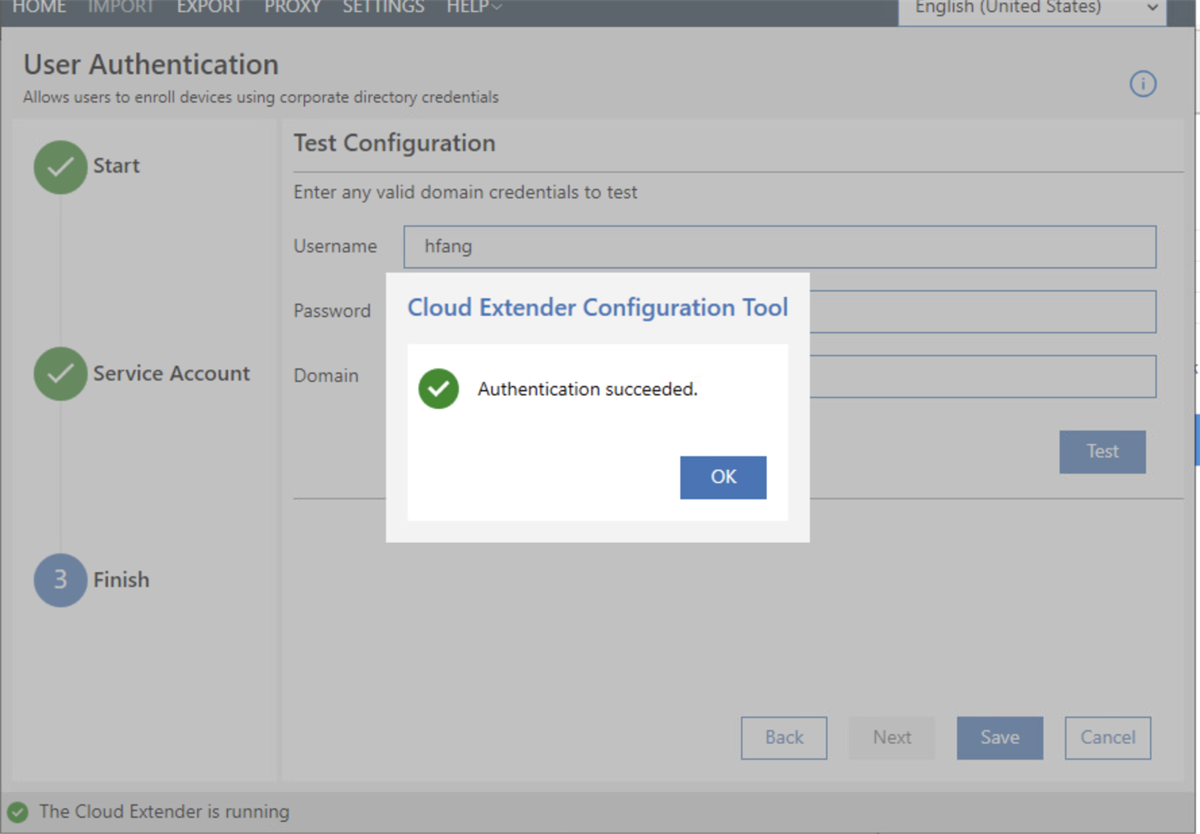Expand the HELP dropdown

coord(472,7)
